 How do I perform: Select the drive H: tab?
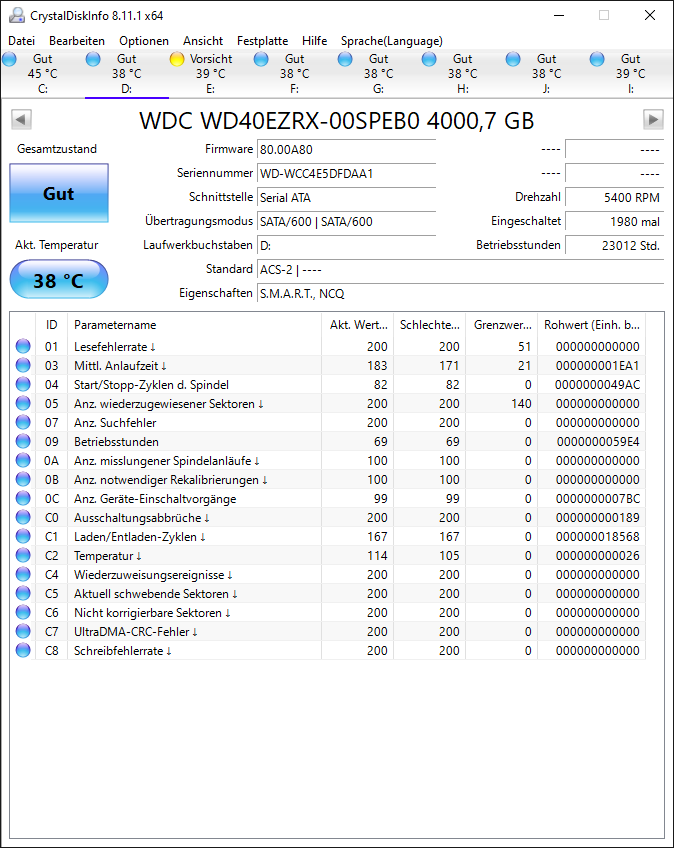462,74
